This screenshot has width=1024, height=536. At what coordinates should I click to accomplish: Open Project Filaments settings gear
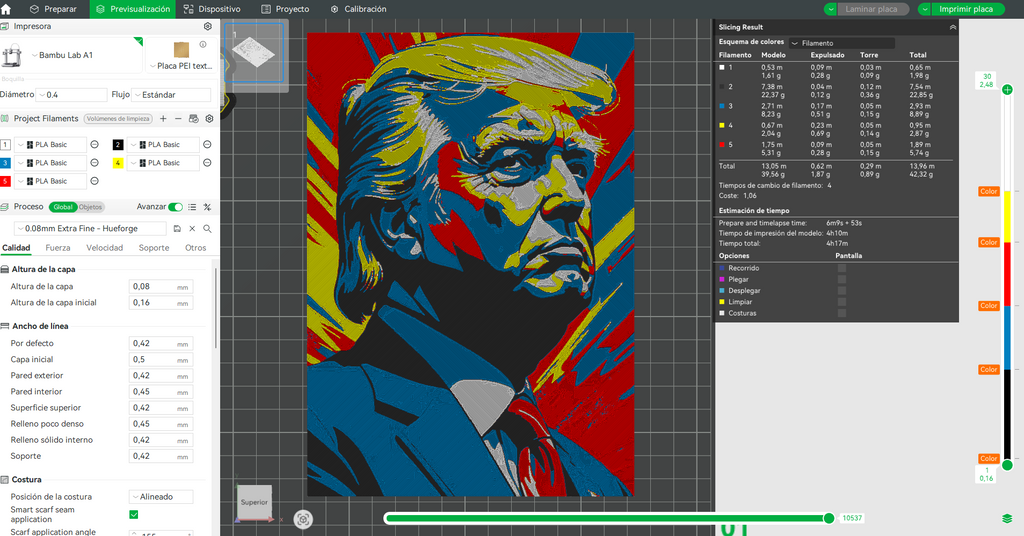[209, 119]
